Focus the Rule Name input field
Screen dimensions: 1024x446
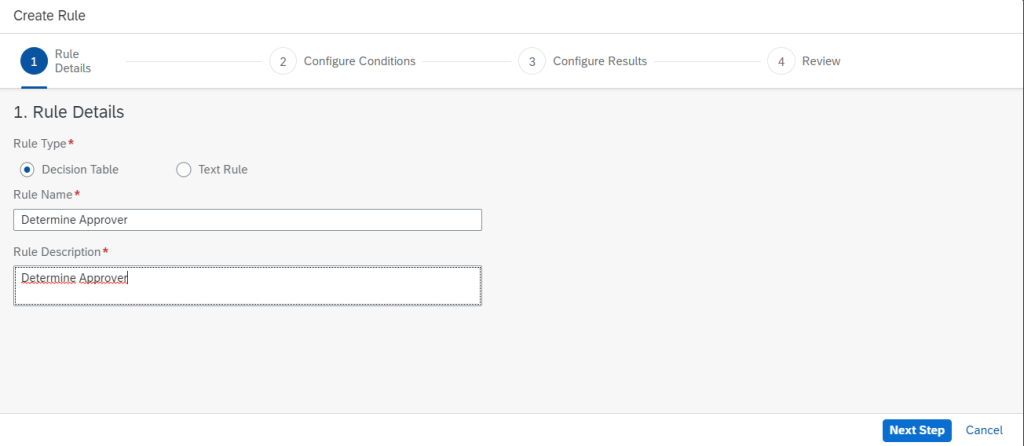pyautogui.click(x=247, y=220)
